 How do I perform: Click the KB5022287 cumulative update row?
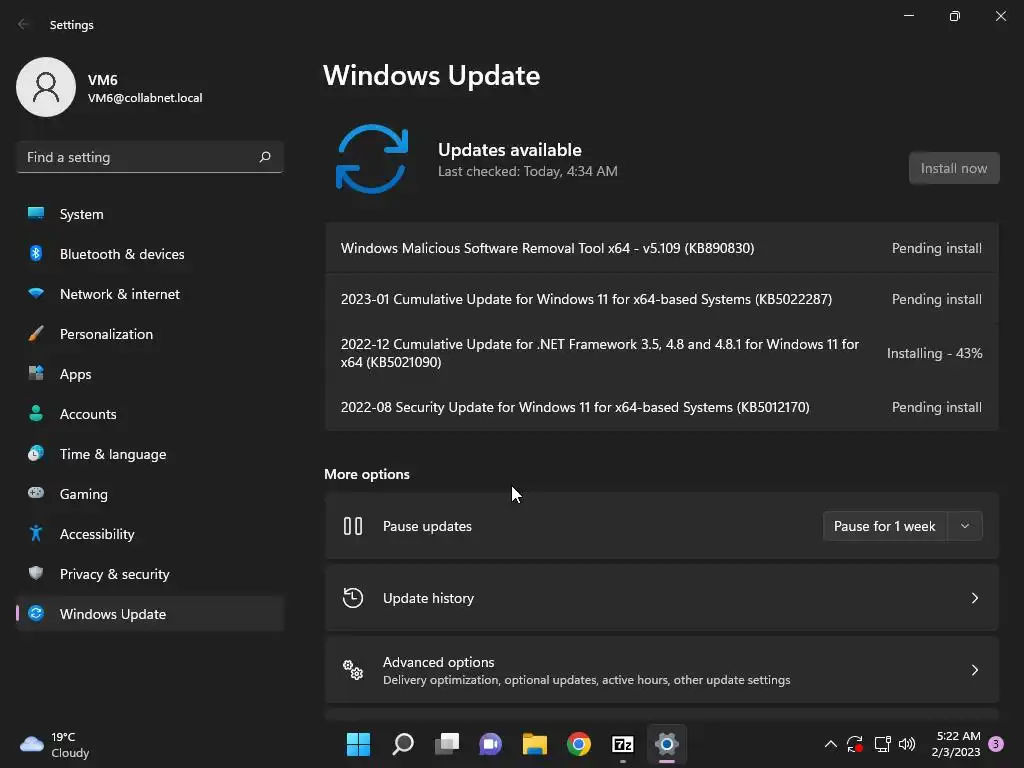[662, 298]
